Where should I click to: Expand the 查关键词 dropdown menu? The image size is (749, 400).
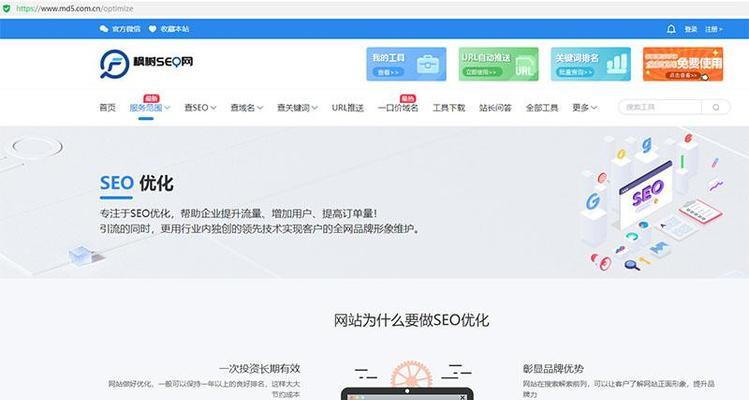(x=297, y=108)
